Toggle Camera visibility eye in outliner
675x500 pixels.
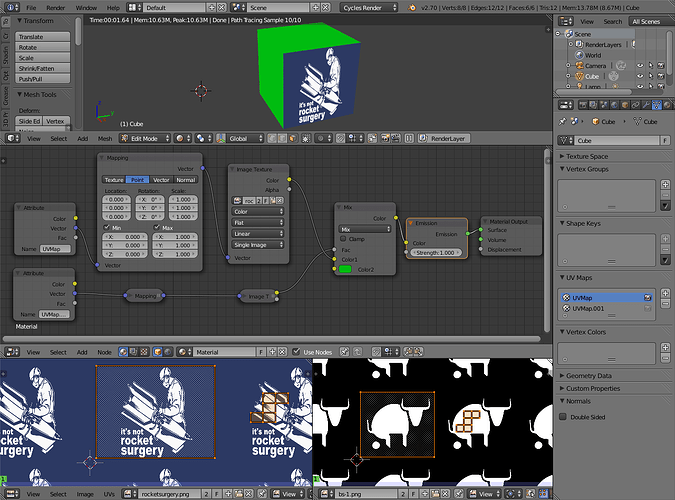click(x=640, y=65)
